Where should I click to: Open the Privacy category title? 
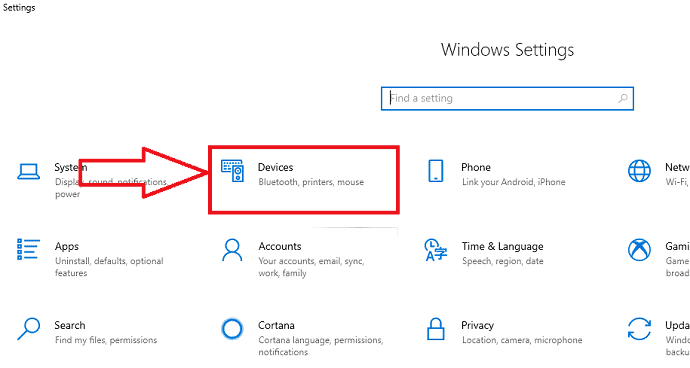pos(477,326)
